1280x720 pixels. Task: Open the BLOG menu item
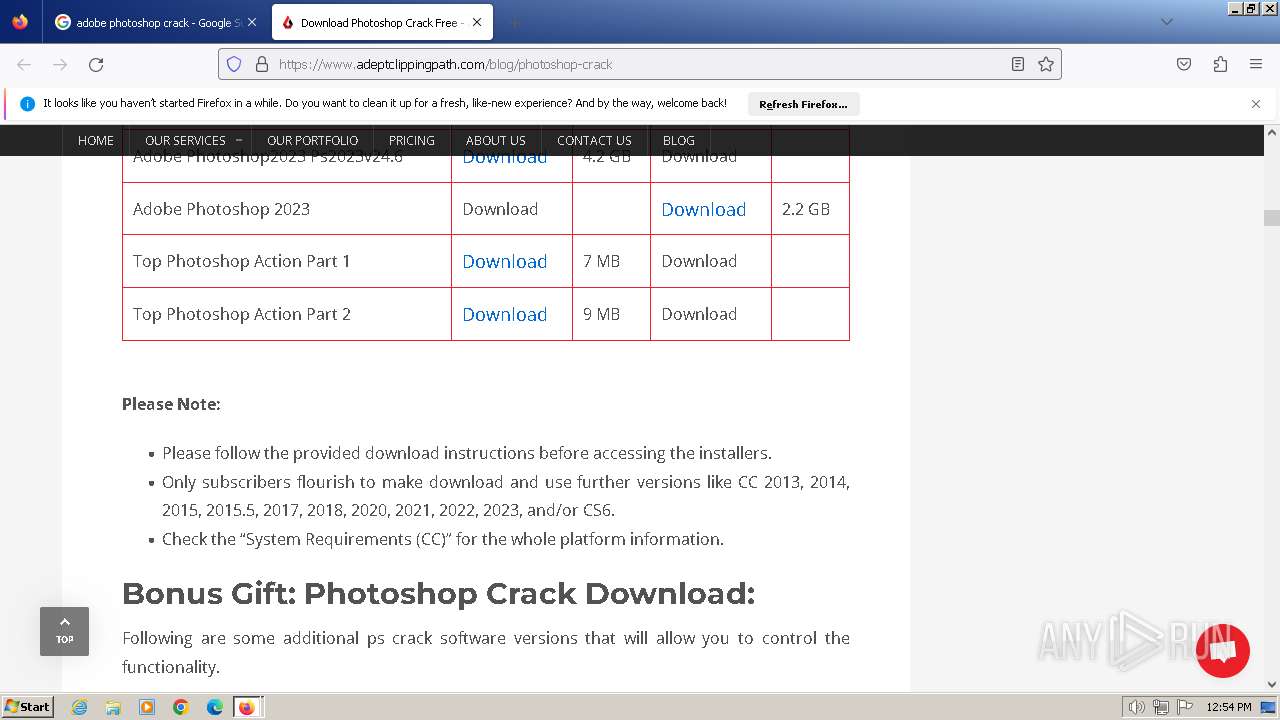coord(679,140)
